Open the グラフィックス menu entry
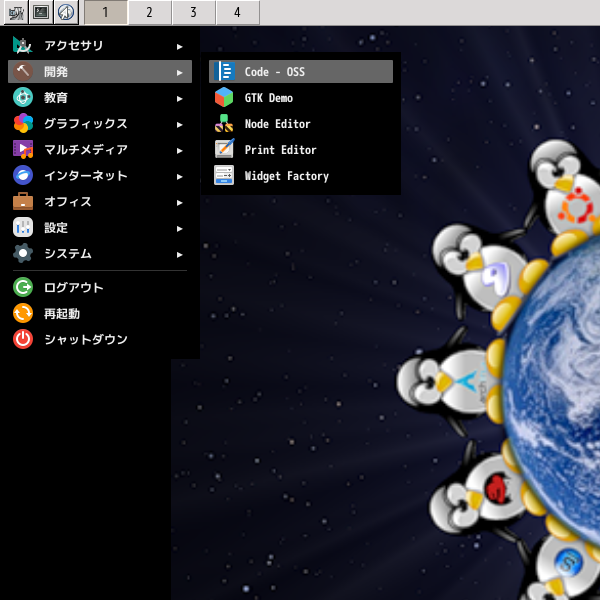Image resolution: width=600 pixels, height=600 pixels. (x=100, y=124)
